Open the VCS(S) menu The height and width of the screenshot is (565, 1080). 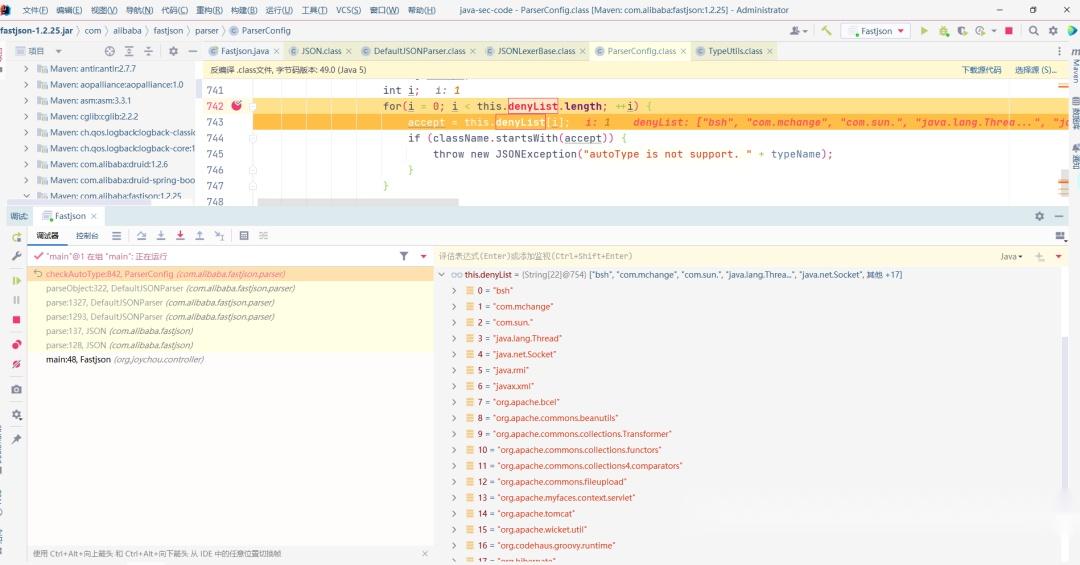[x=349, y=10]
